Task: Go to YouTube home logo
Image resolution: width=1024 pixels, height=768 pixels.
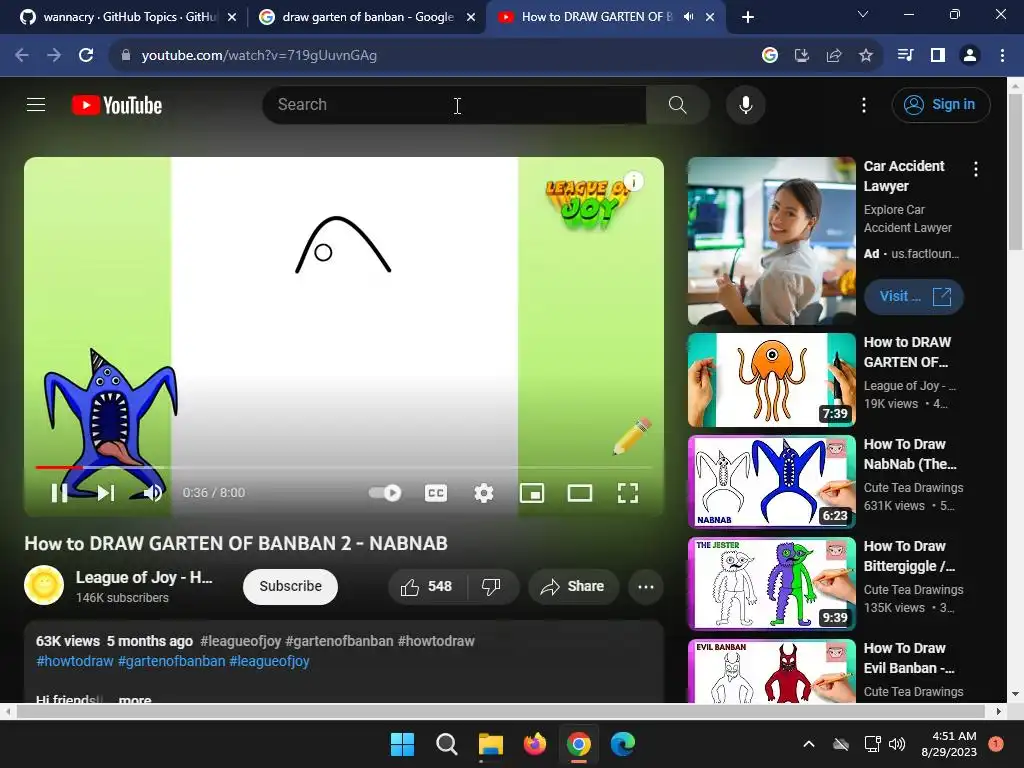Action: tap(117, 105)
